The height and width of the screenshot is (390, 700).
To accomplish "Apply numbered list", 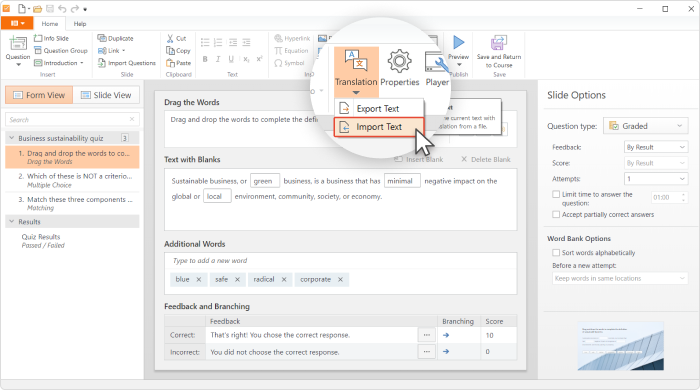I will tap(218, 42).
